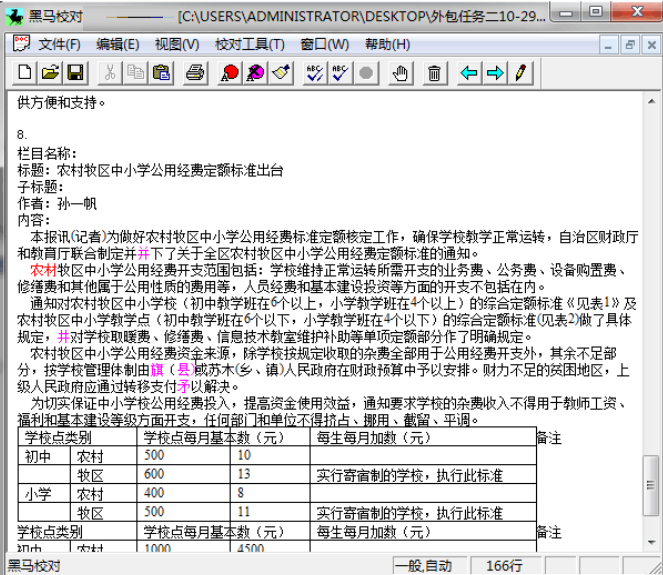Image resolution: width=663 pixels, height=575 pixels.
Task: Click the first ABC double-checkmark proofread icon
Action: [x=315, y=73]
